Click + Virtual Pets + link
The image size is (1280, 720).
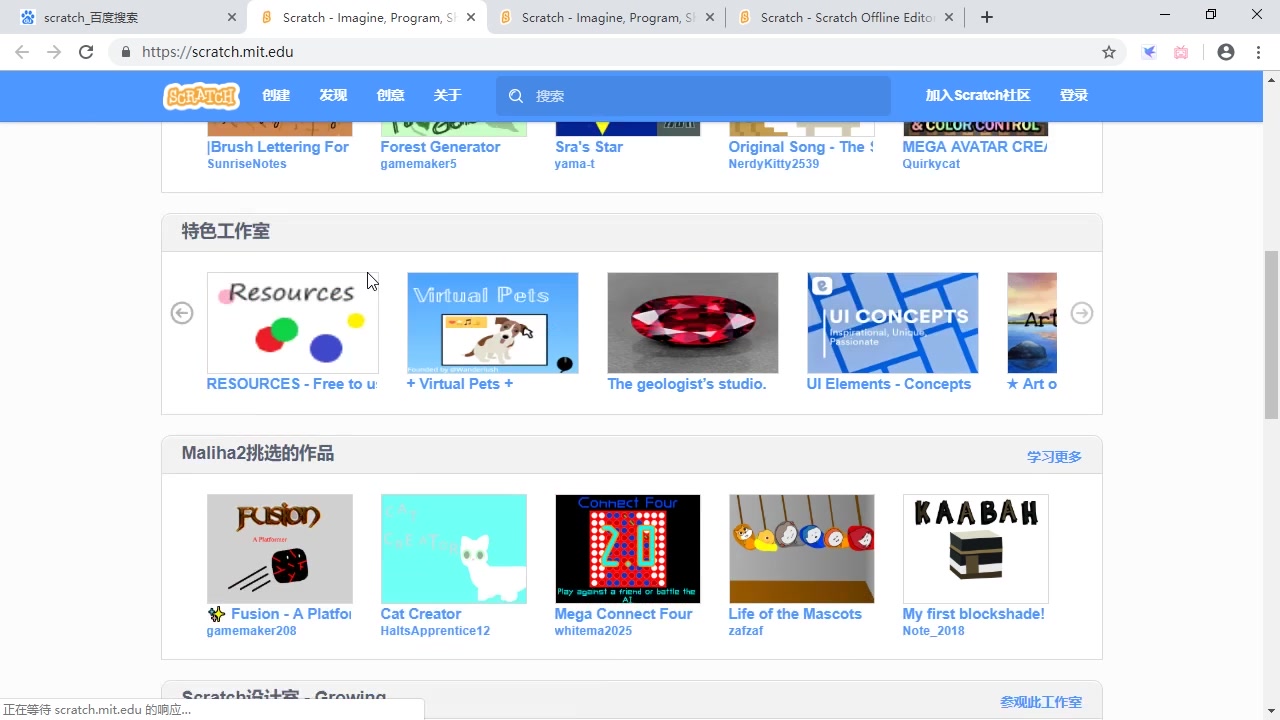pos(460,384)
